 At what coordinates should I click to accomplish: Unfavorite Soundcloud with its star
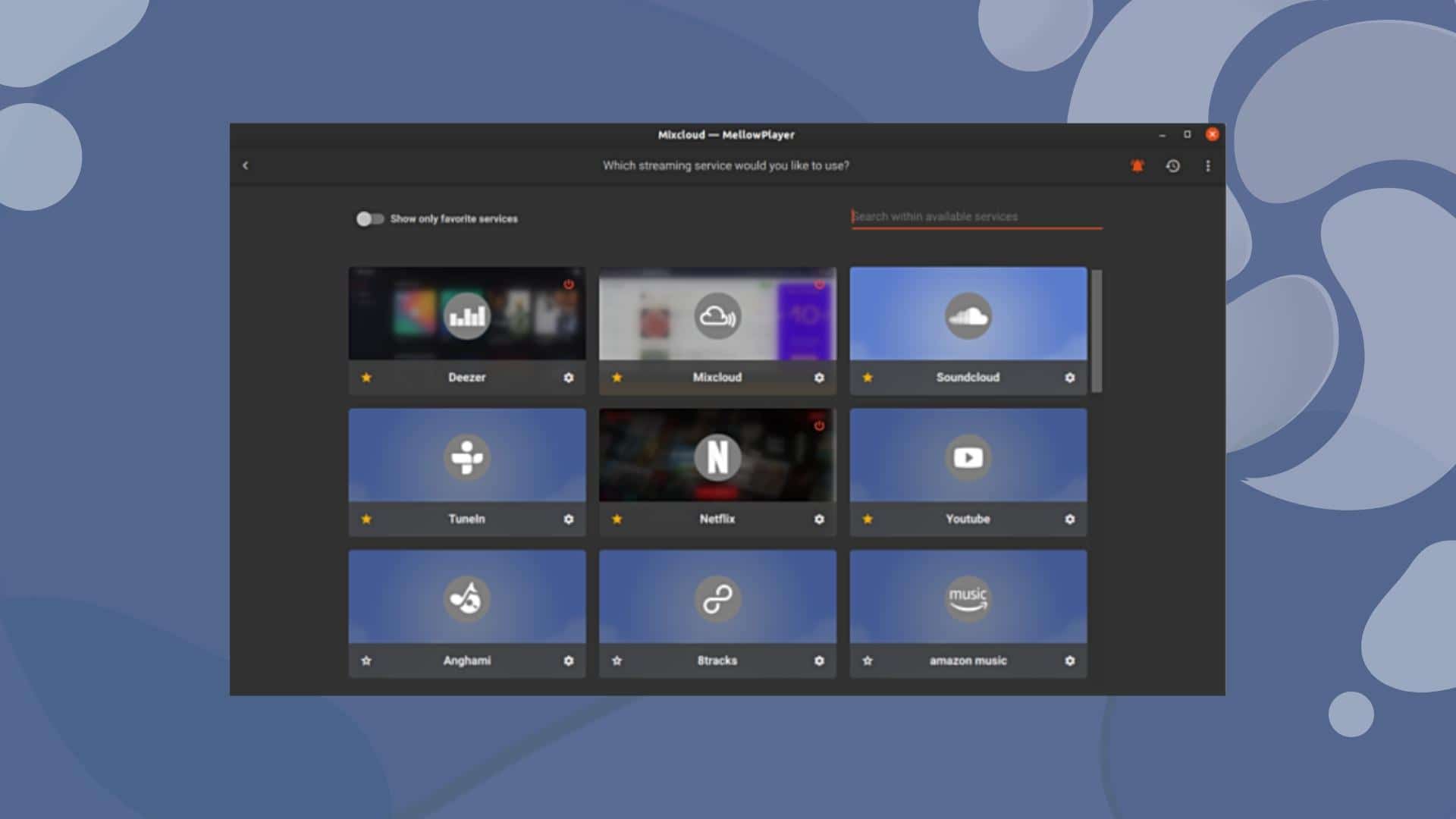868,378
